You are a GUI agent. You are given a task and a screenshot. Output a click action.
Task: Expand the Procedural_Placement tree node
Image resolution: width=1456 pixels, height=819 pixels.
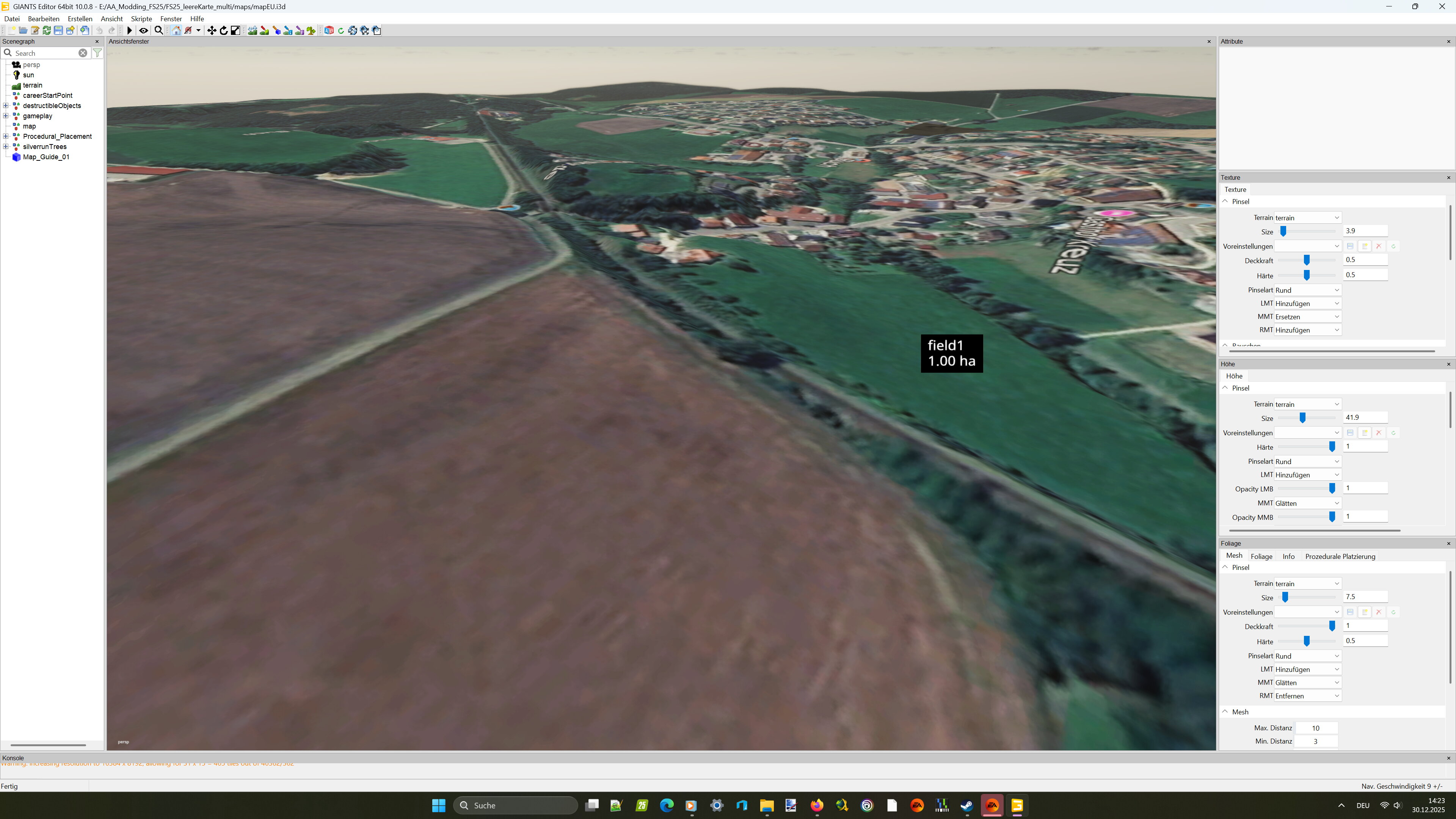pyautogui.click(x=6, y=136)
